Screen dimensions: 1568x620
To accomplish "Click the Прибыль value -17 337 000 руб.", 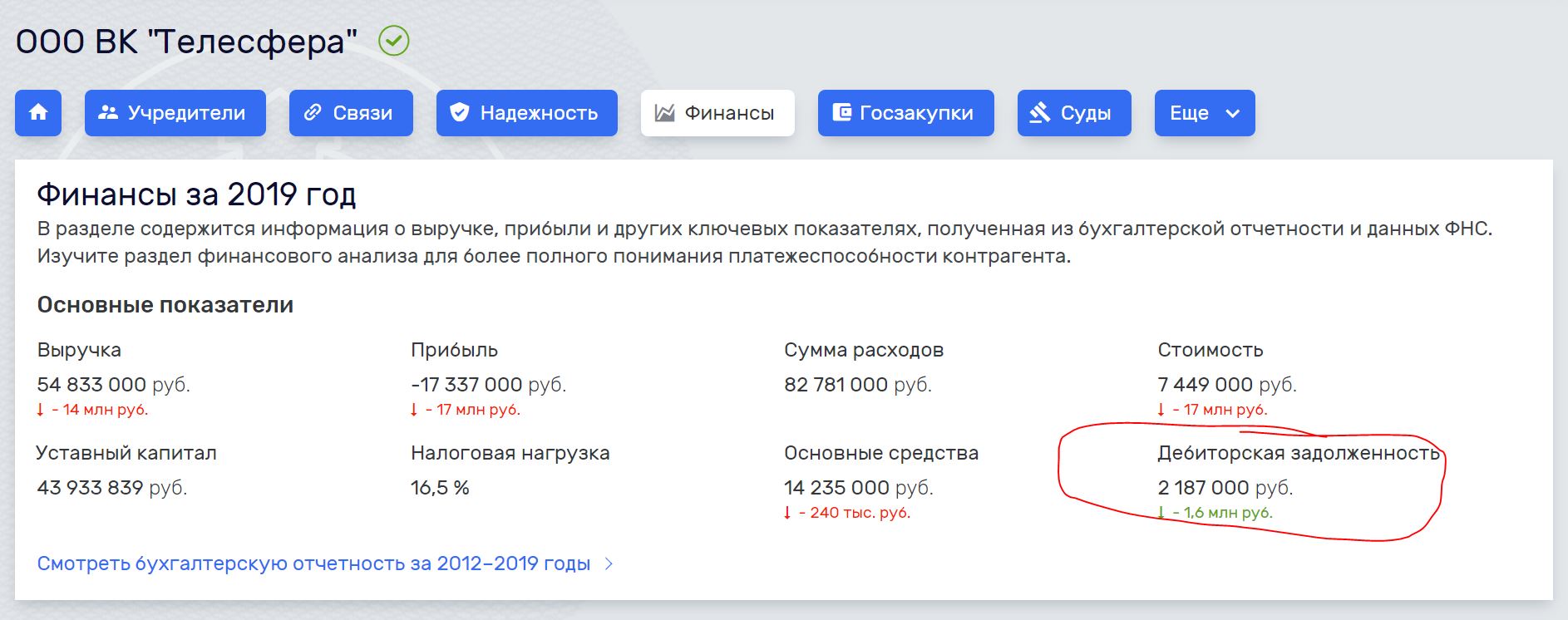I will (488, 385).
